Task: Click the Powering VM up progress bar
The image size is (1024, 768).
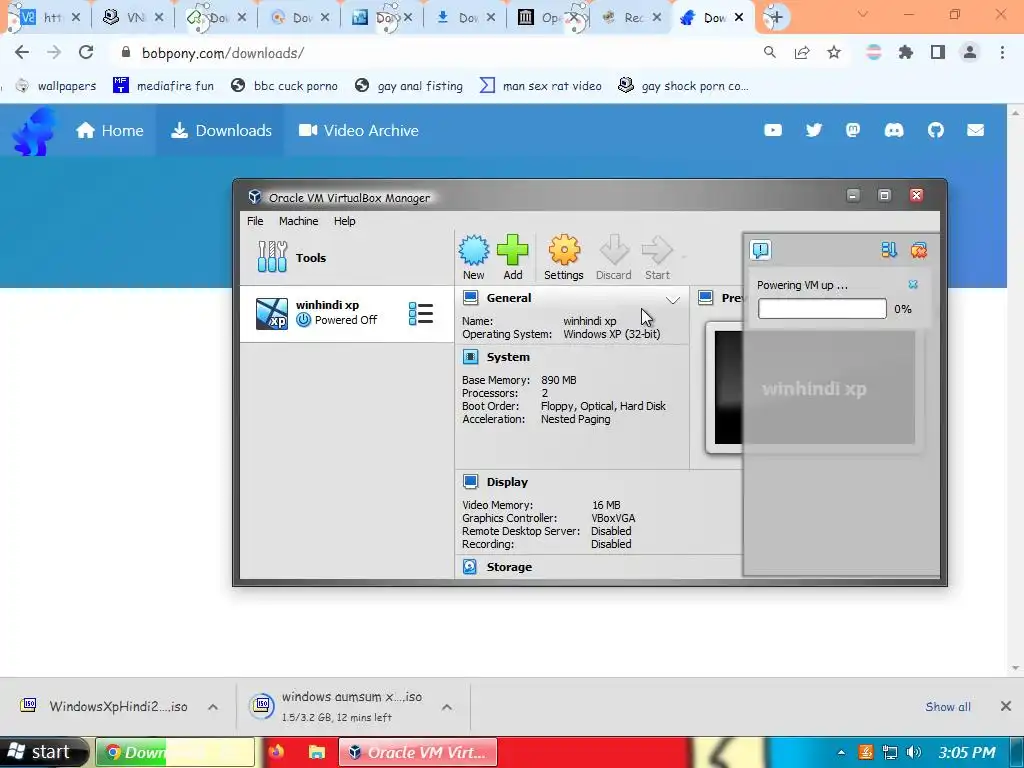Action: [822, 309]
